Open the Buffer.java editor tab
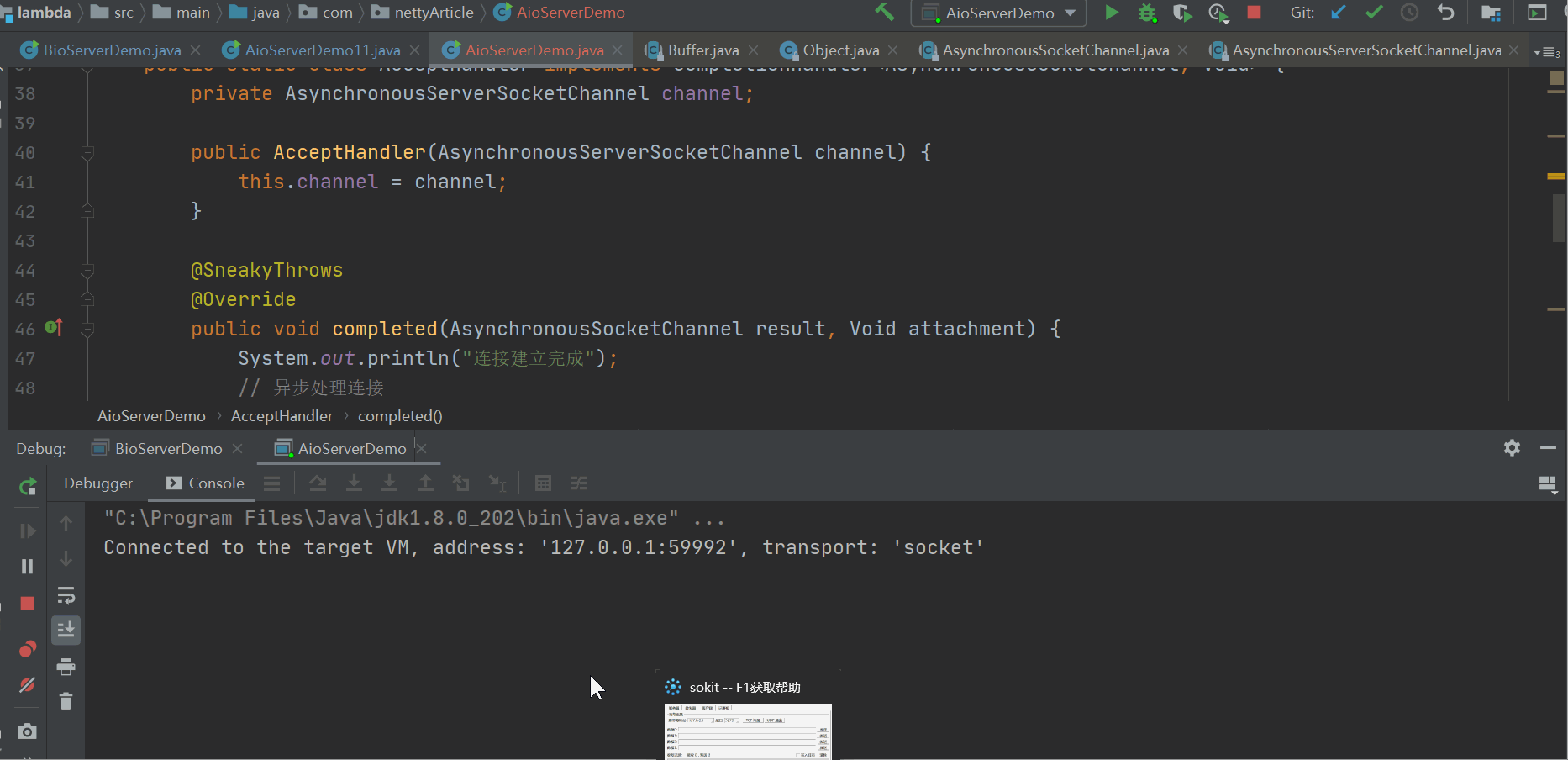This screenshot has height=760, width=1568. coord(701,50)
